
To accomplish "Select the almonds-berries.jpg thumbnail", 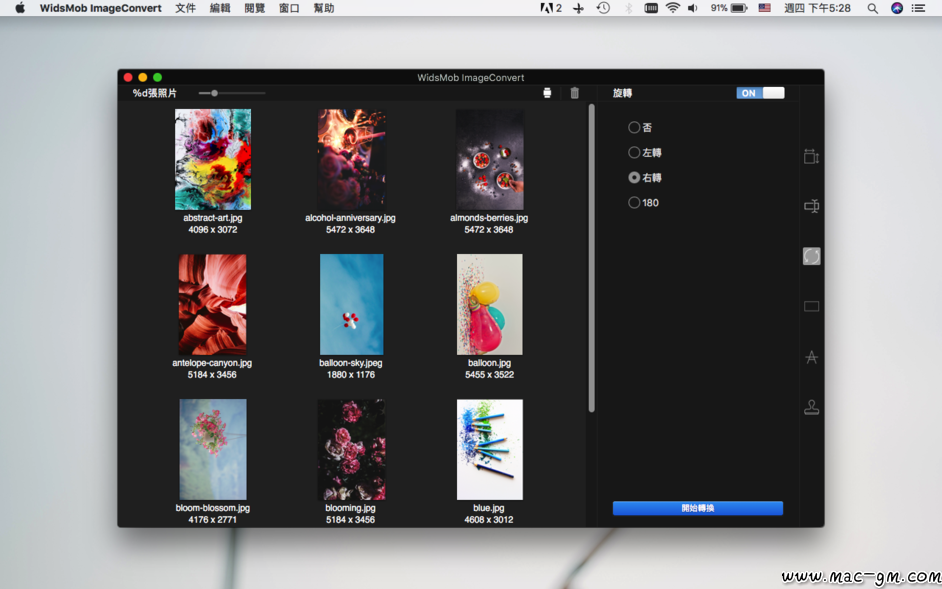I will pos(489,159).
